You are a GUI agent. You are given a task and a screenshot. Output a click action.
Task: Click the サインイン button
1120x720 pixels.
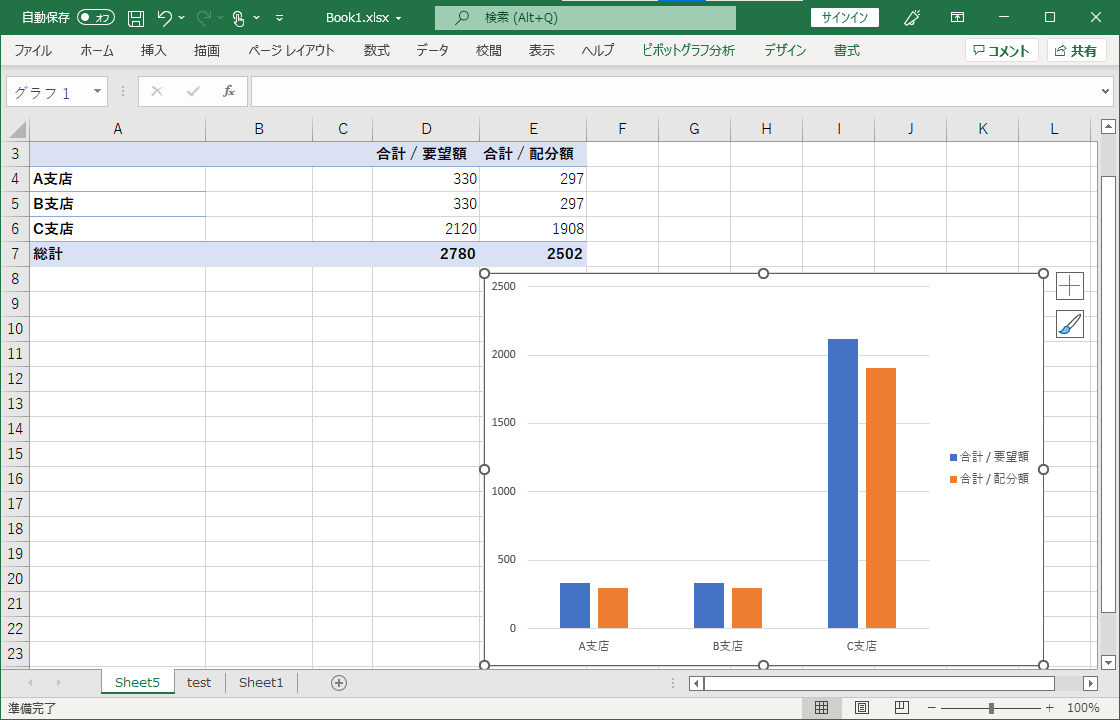[x=845, y=18]
